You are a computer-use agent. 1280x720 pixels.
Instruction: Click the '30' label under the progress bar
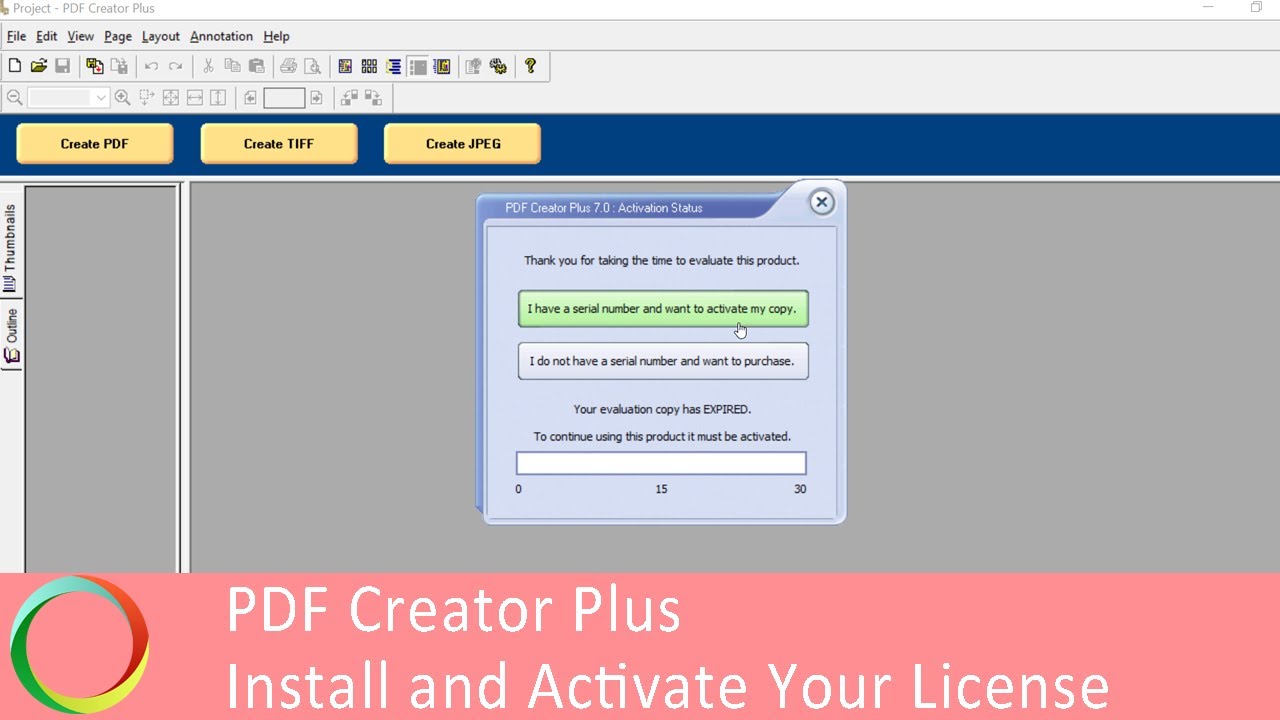(x=800, y=489)
